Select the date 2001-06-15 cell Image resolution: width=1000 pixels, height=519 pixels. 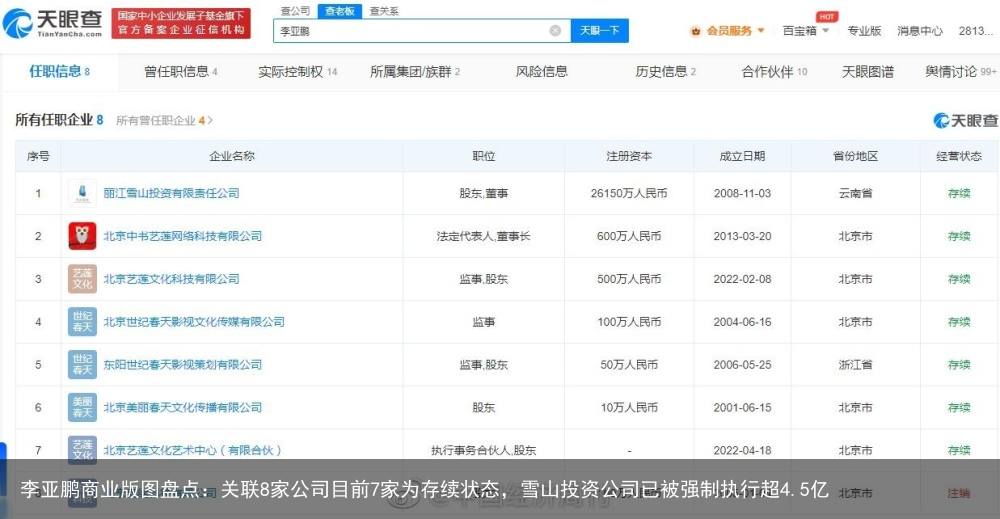[742, 407]
